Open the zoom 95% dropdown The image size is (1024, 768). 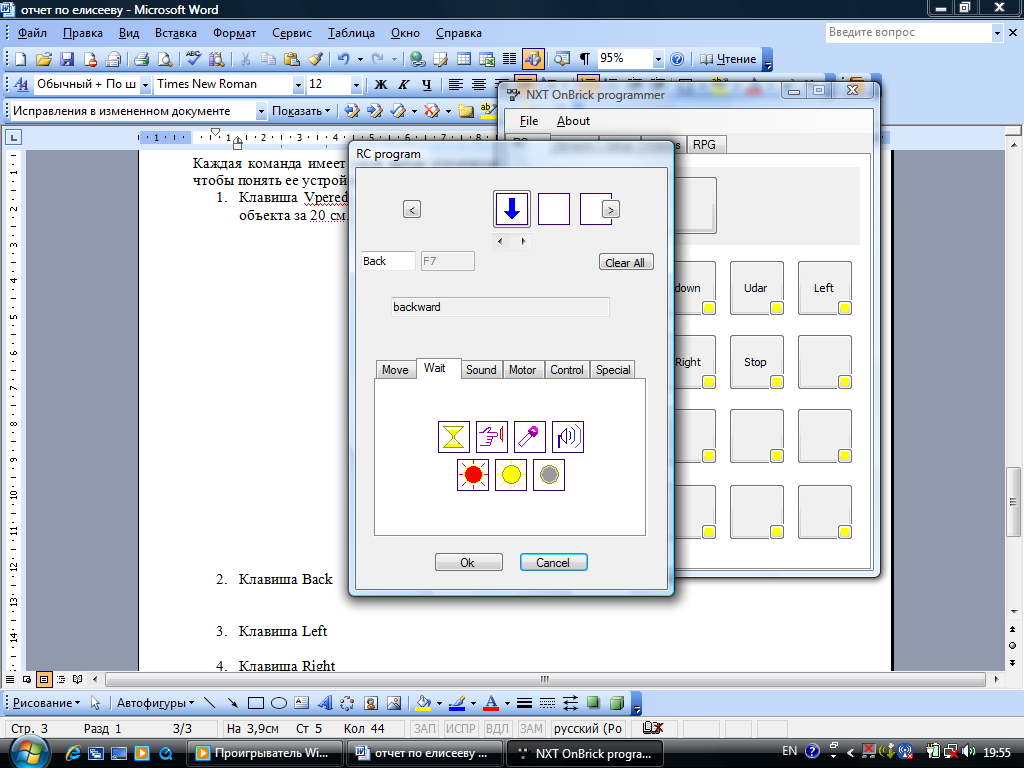click(658, 59)
